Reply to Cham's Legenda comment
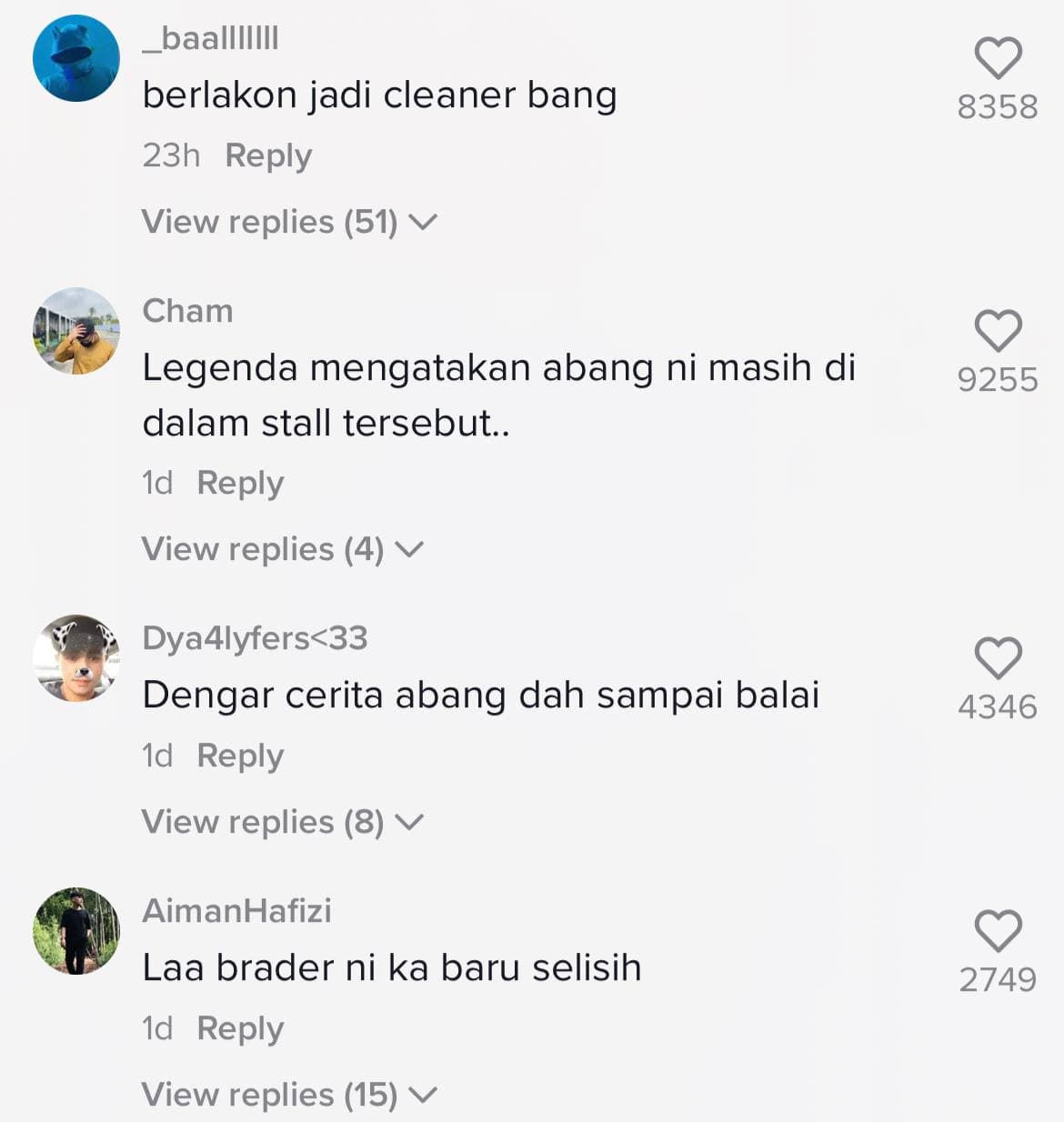 coord(240,483)
